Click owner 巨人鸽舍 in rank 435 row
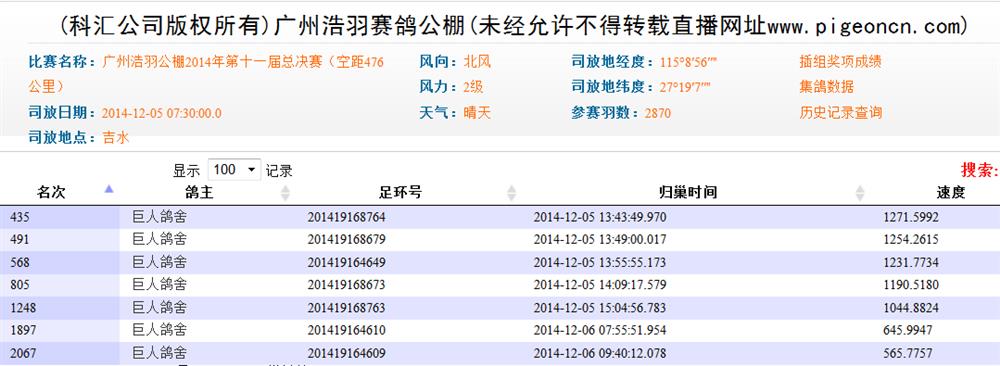The width and height of the screenshot is (1000, 366). (159, 217)
